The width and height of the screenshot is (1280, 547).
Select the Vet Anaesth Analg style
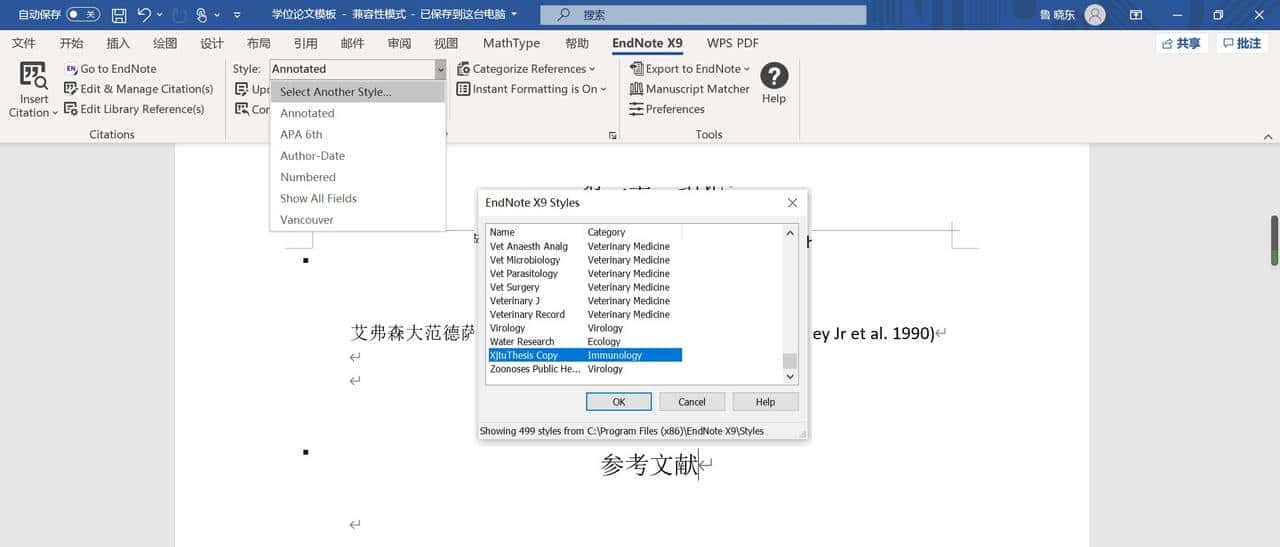click(x=585, y=246)
